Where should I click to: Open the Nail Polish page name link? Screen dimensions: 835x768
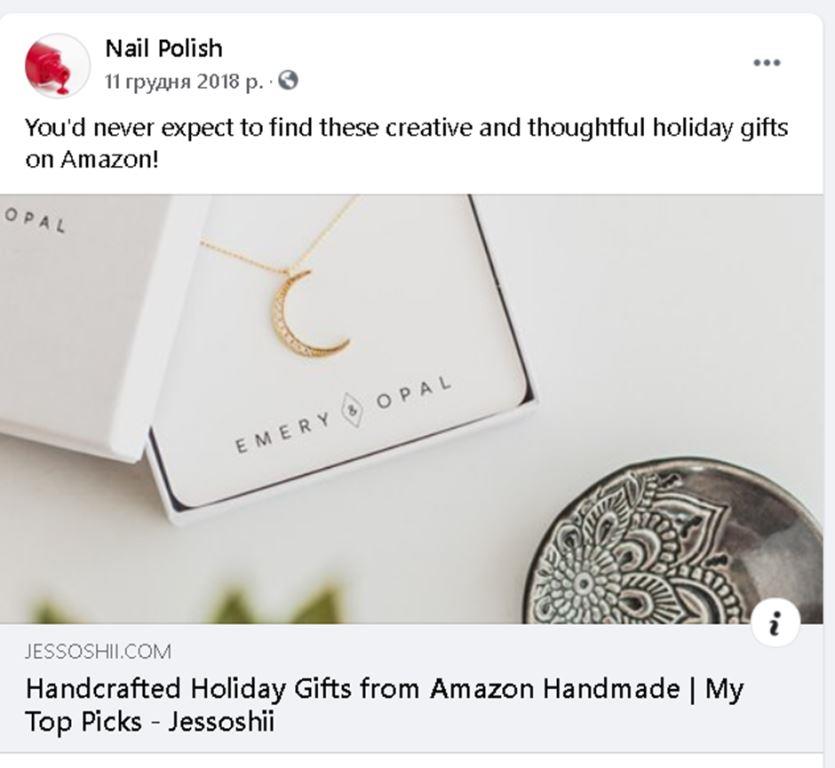click(163, 48)
